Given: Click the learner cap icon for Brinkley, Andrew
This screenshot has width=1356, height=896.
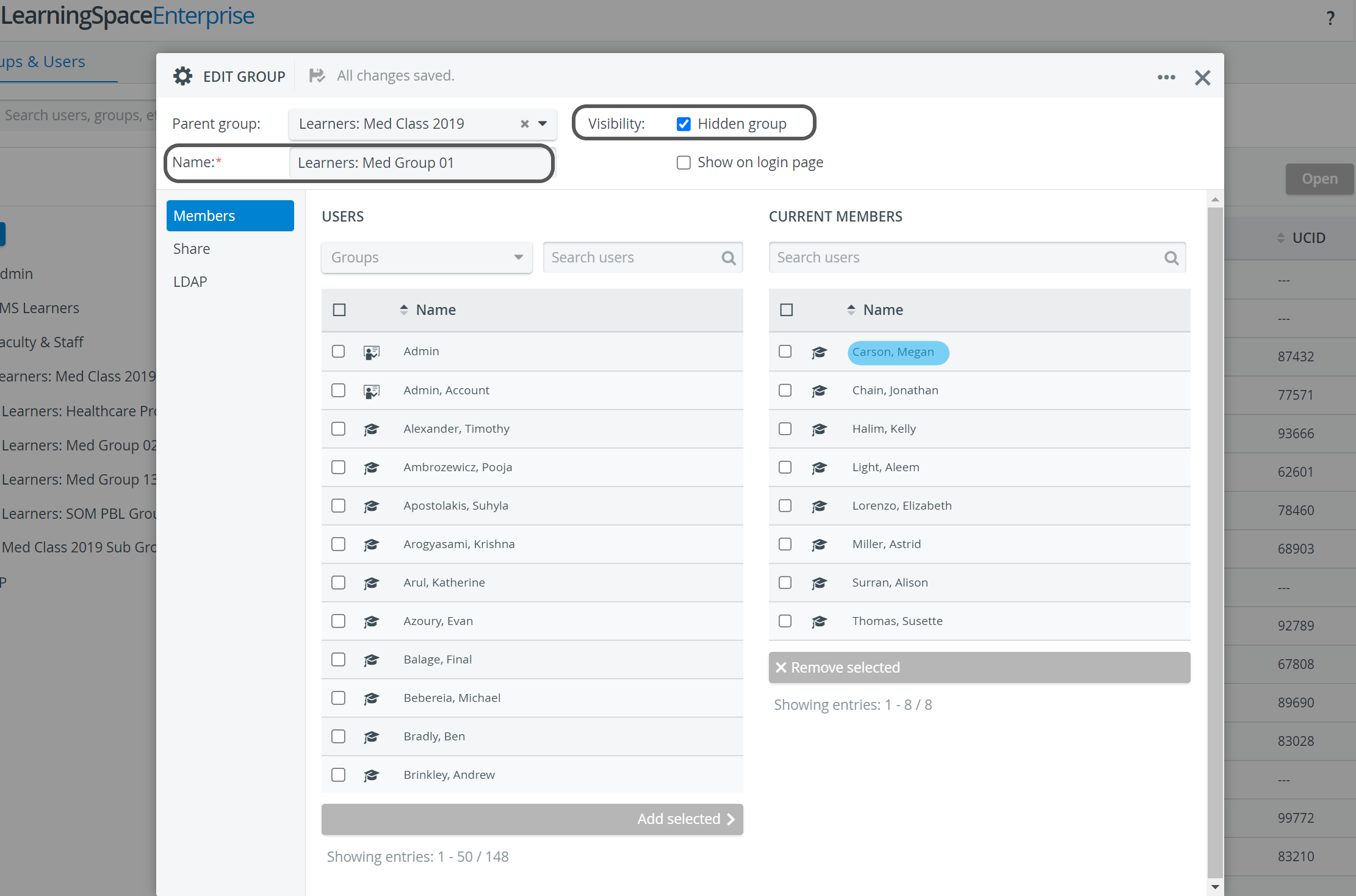Looking at the screenshot, I should pyautogui.click(x=371, y=776).
